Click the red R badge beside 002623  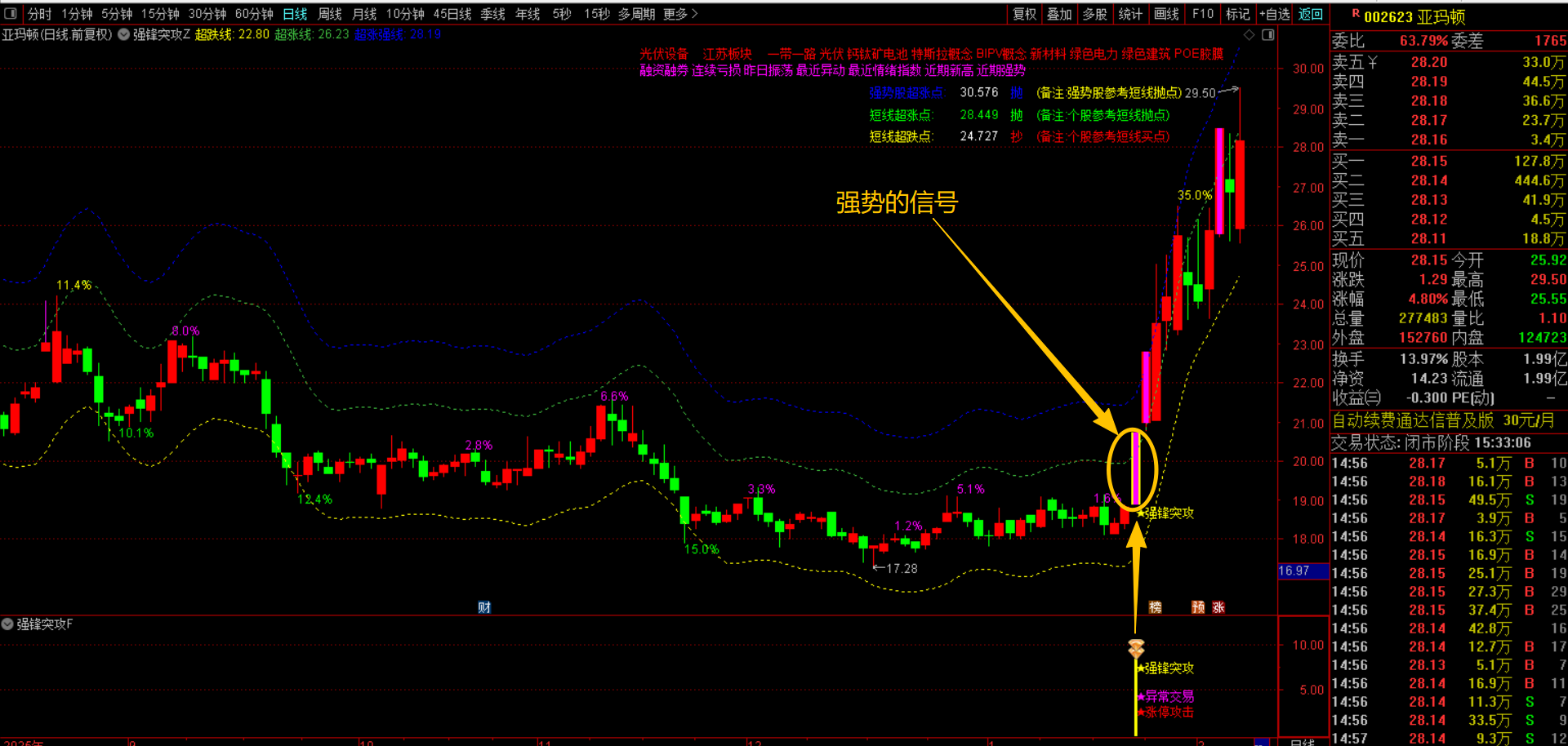[x=1356, y=14]
